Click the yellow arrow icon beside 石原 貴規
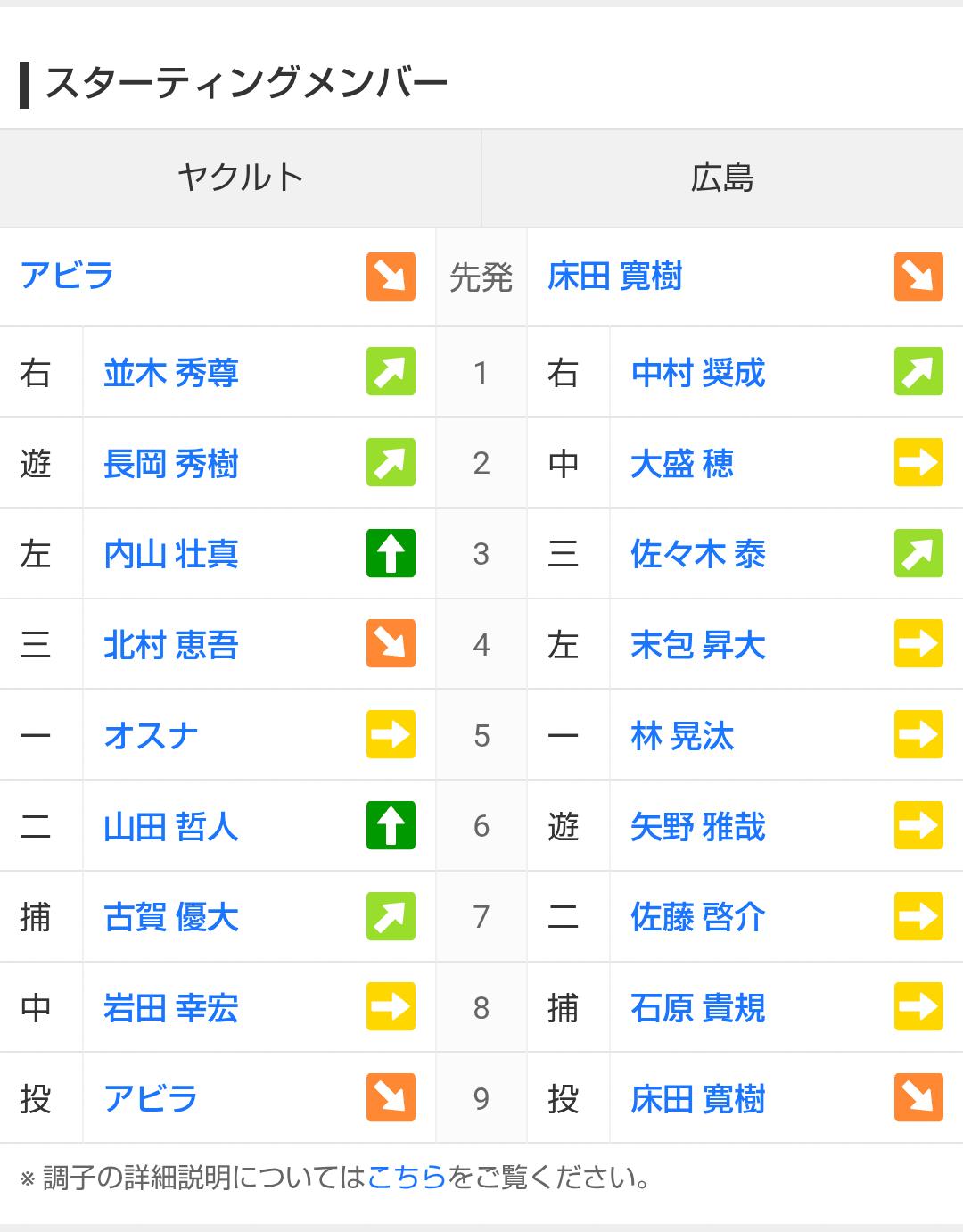The image size is (963, 1232). (x=918, y=1007)
